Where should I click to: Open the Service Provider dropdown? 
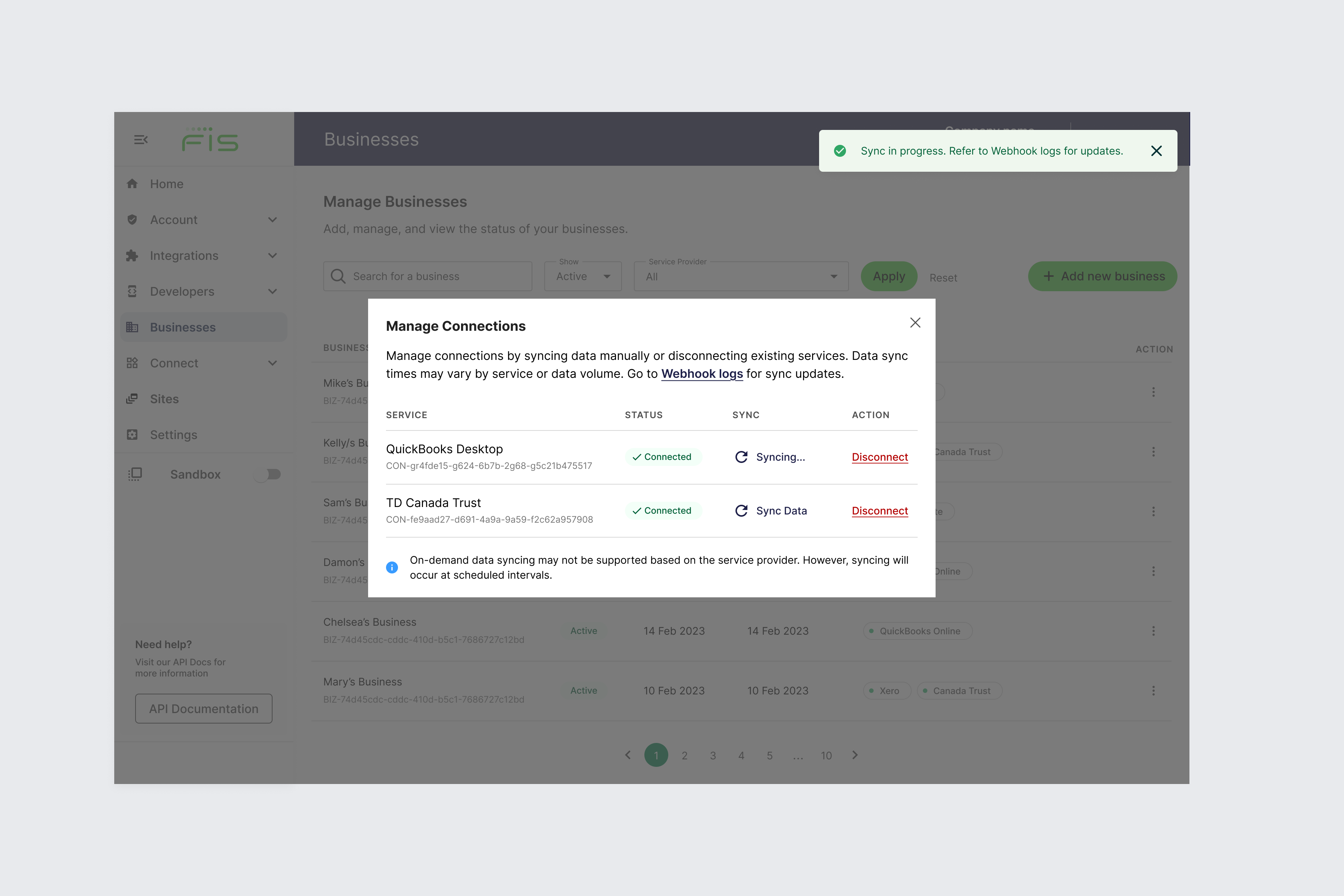(x=741, y=277)
